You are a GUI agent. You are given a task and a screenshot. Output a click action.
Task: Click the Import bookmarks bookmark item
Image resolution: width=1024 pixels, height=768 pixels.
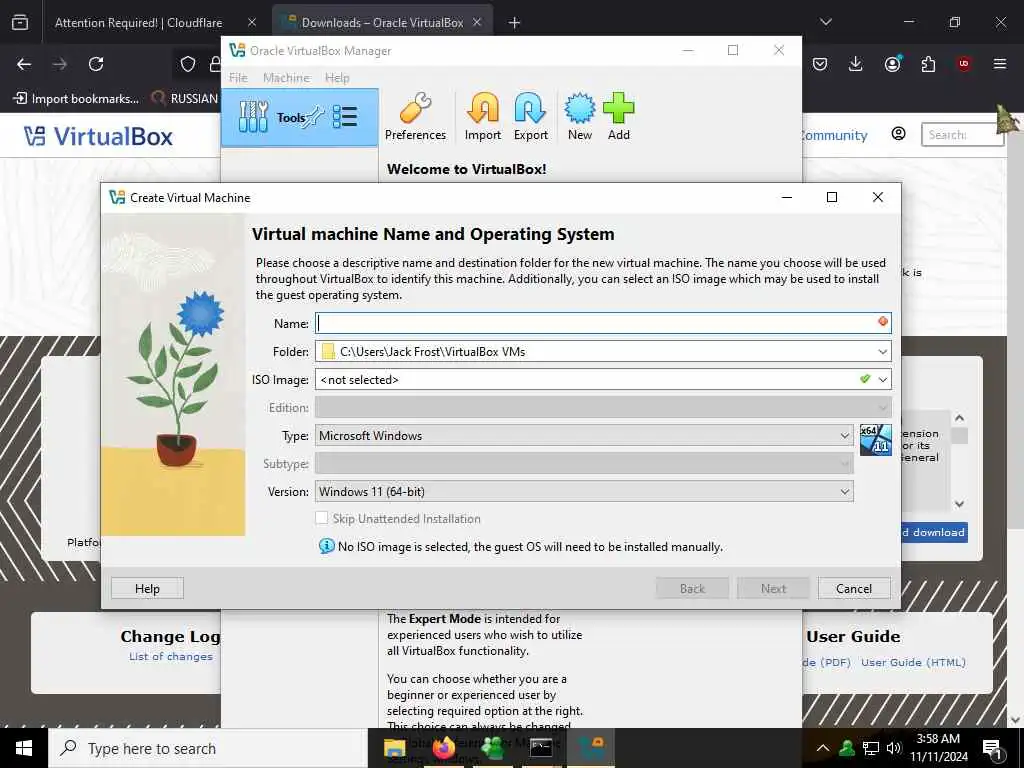click(76, 99)
